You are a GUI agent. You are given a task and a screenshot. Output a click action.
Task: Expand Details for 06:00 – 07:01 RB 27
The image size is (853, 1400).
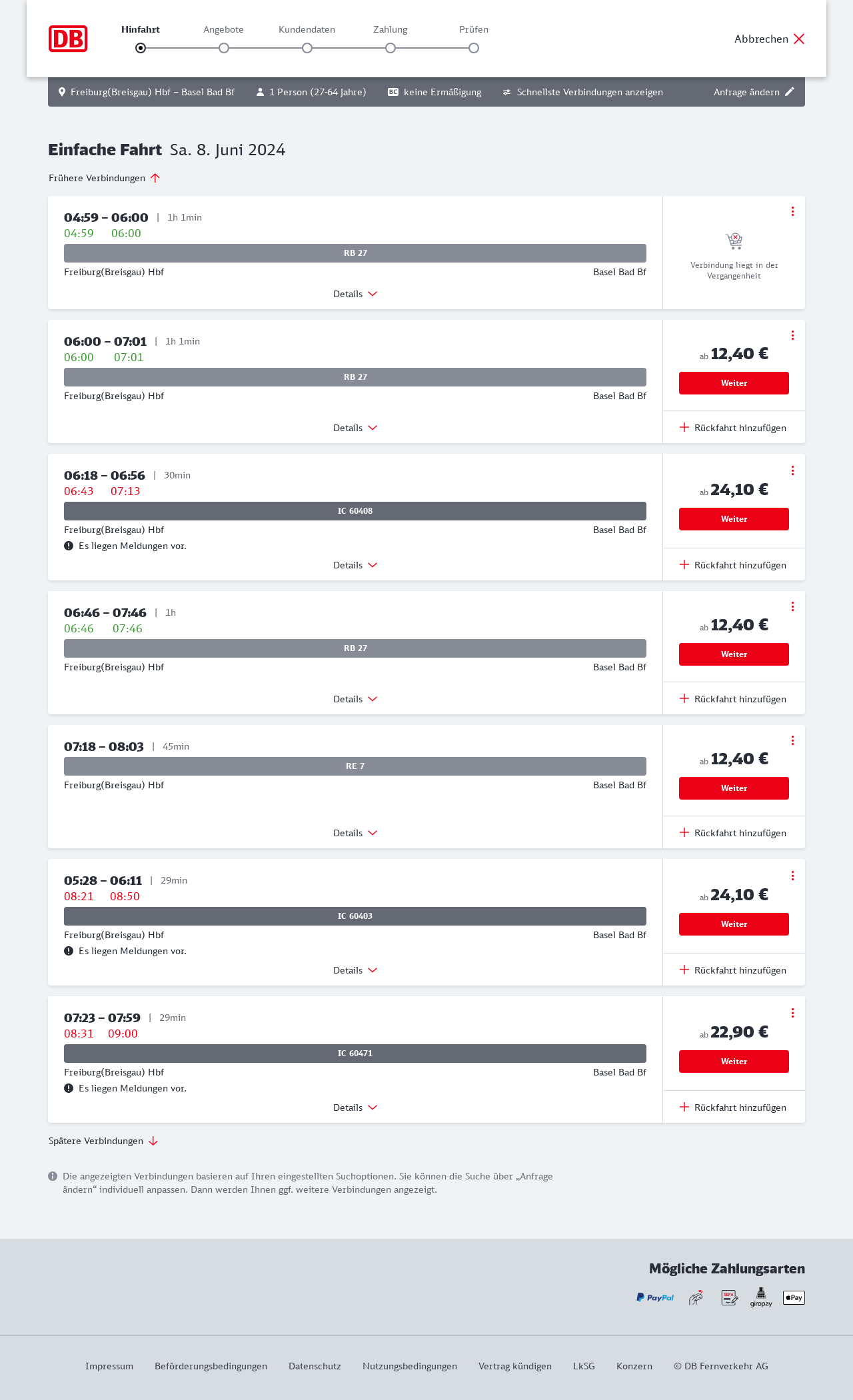355,428
